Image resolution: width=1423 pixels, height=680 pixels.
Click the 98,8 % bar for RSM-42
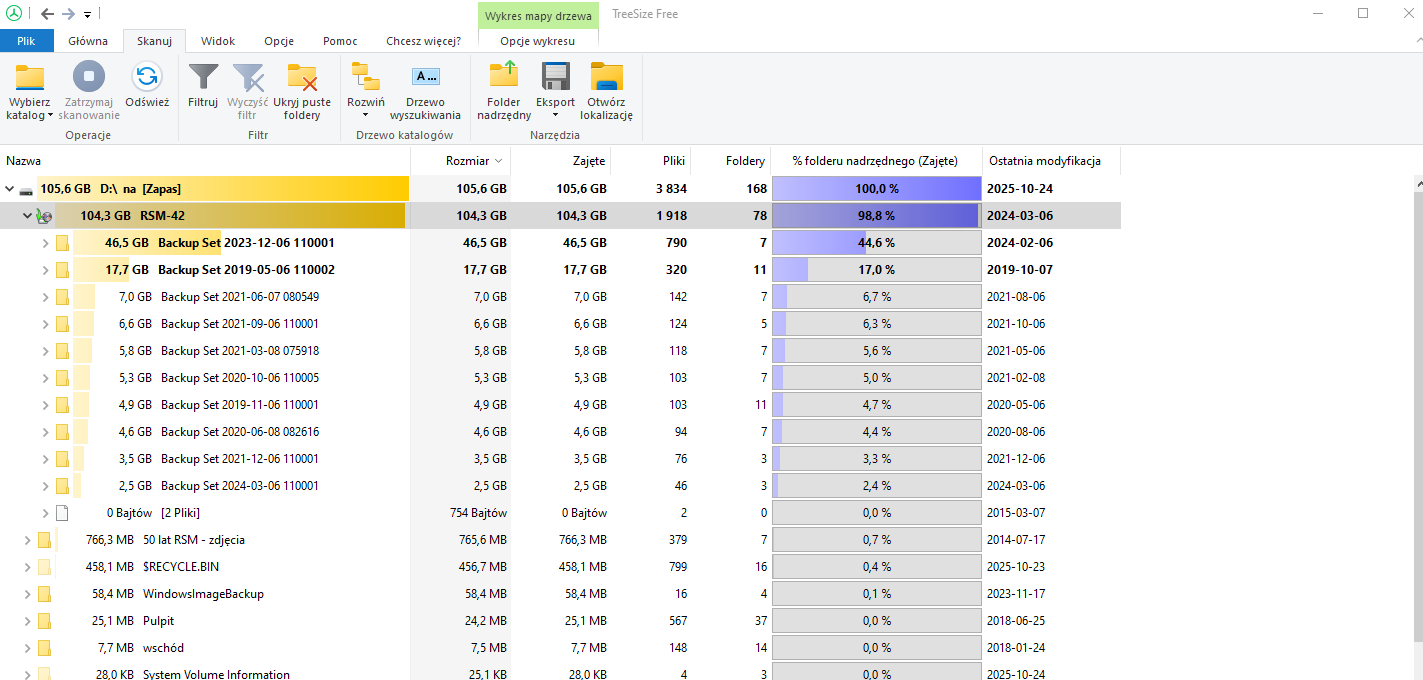pyautogui.click(x=877, y=215)
